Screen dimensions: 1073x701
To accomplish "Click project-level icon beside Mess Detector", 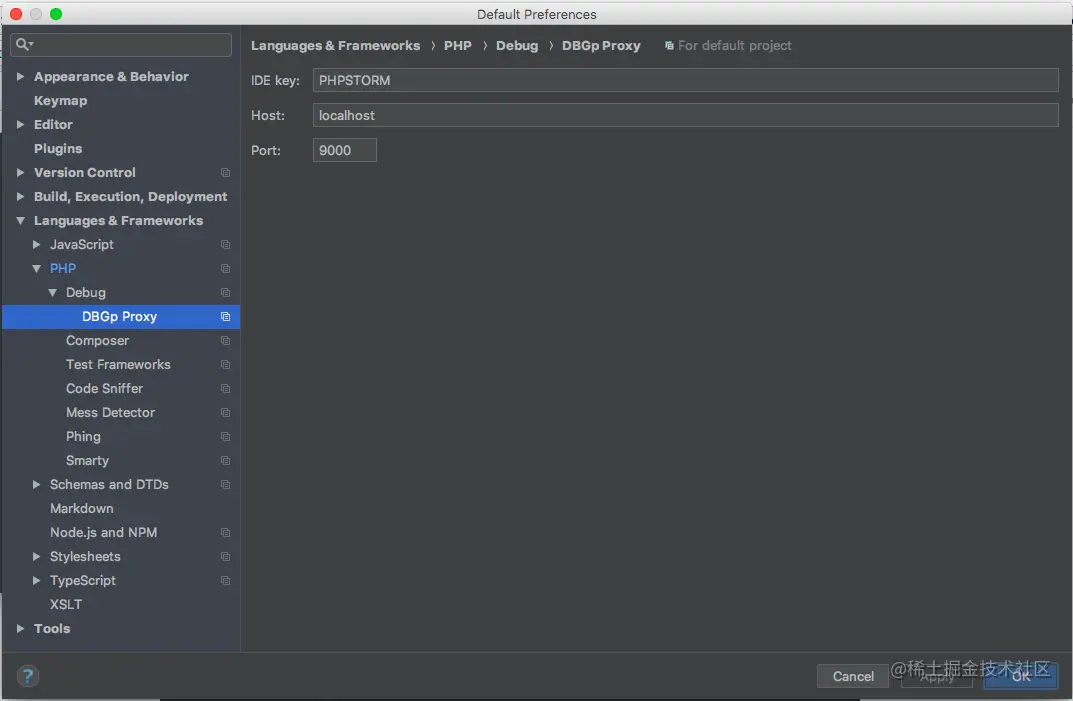I will [x=225, y=412].
